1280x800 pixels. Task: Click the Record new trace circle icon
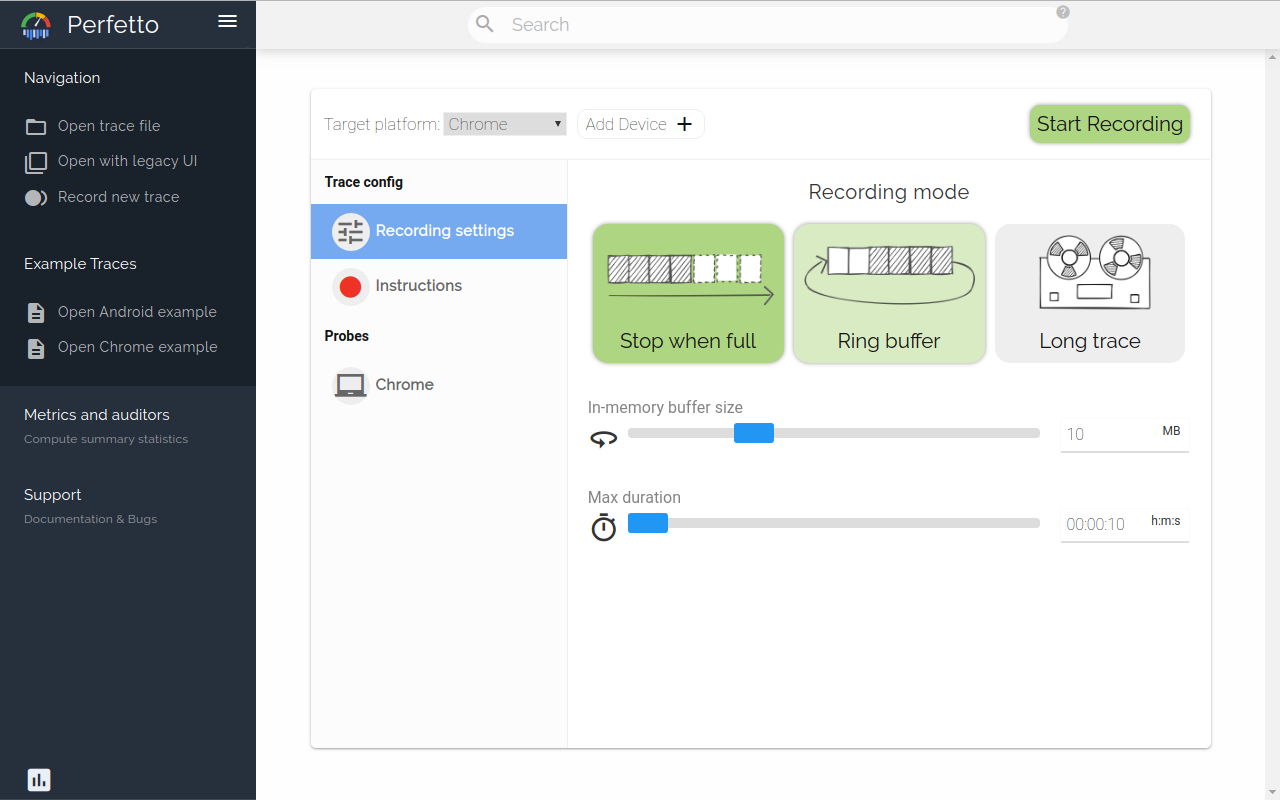point(35,197)
